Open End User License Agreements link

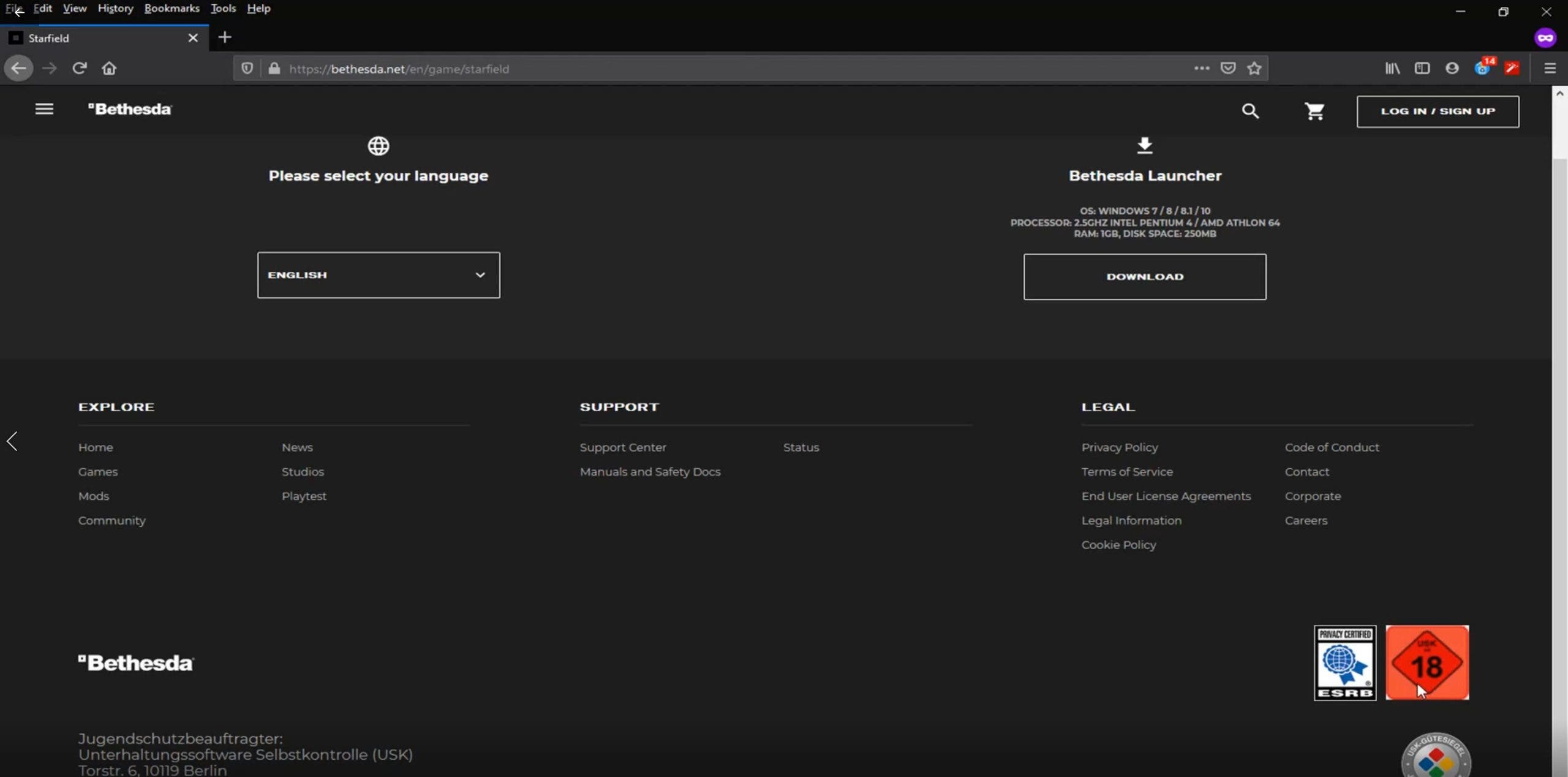1166,496
